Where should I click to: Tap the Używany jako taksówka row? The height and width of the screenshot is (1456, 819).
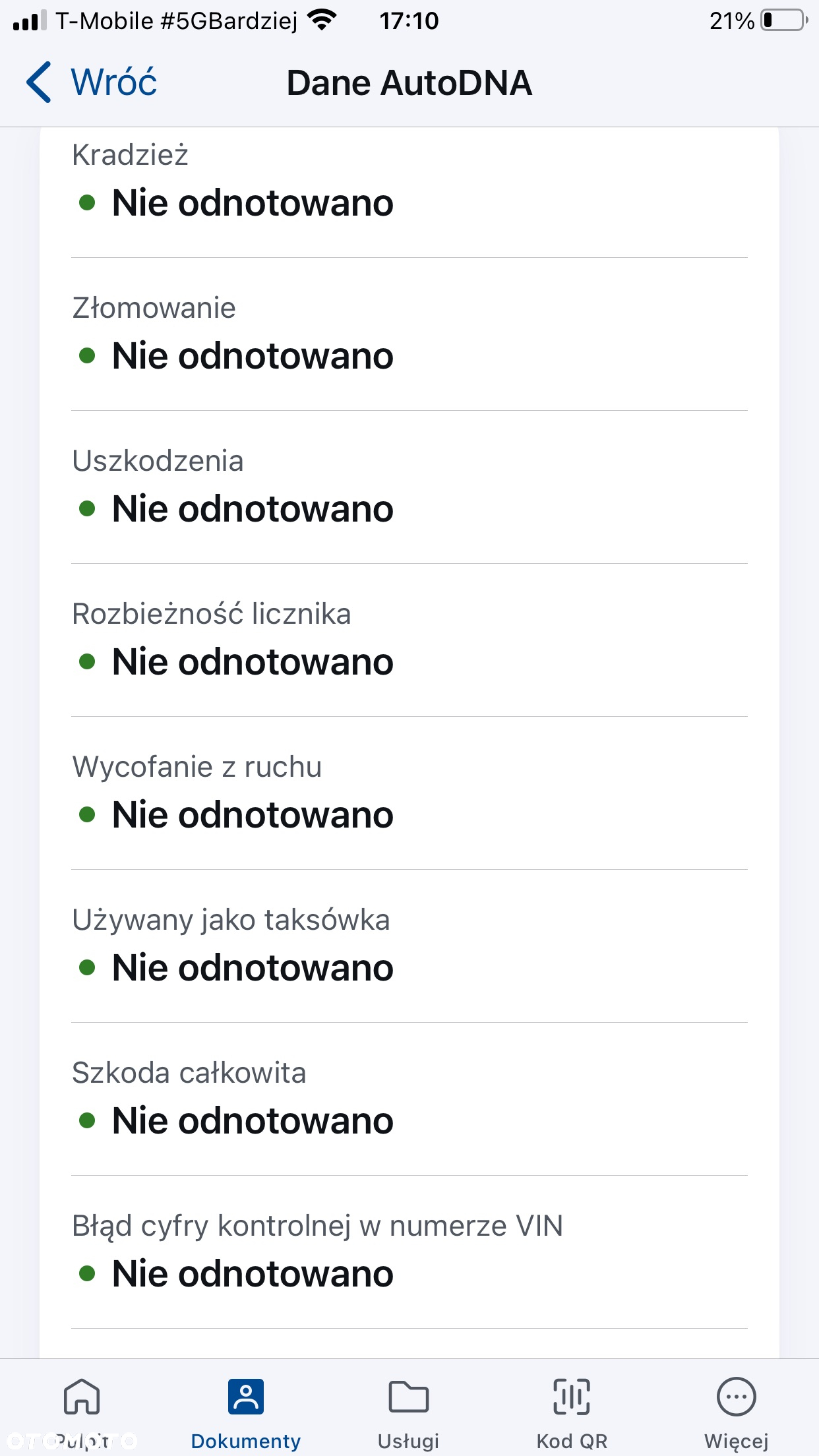(x=409, y=946)
